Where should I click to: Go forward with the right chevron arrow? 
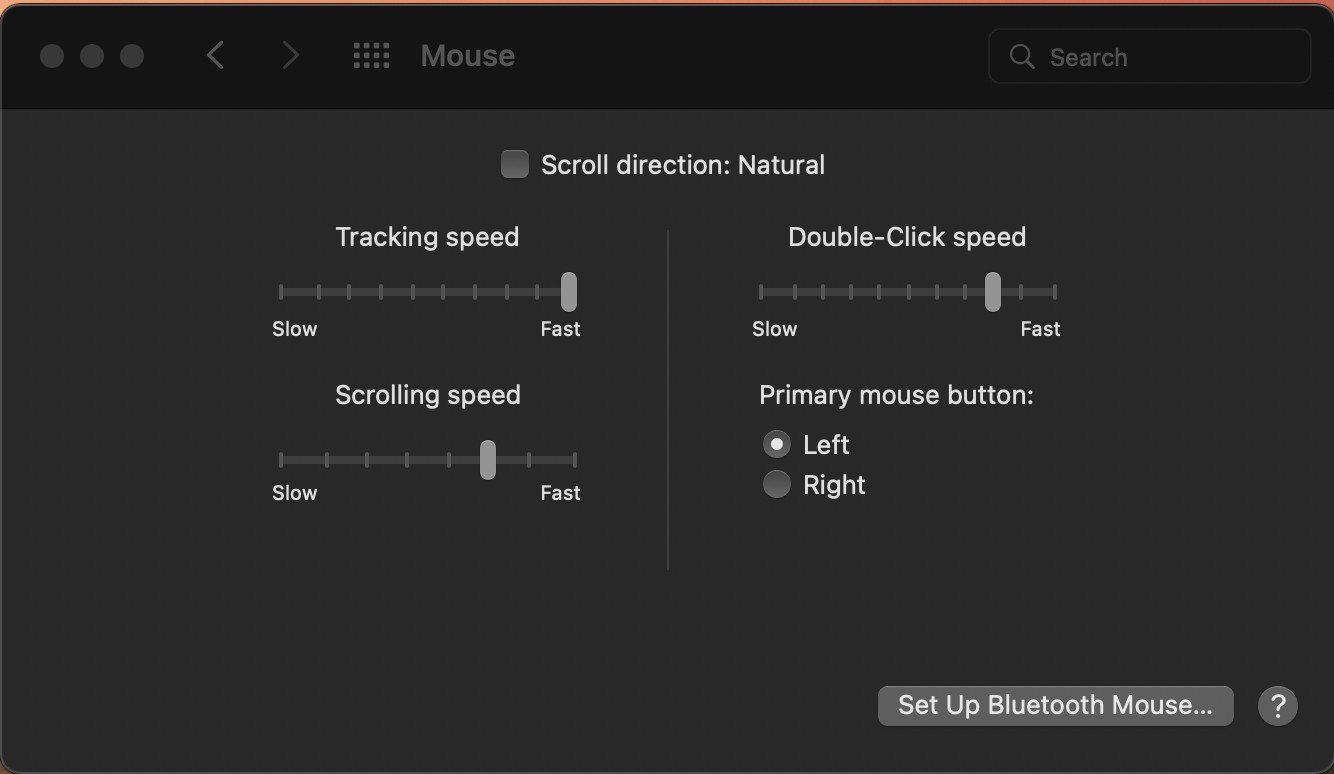(x=290, y=55)
